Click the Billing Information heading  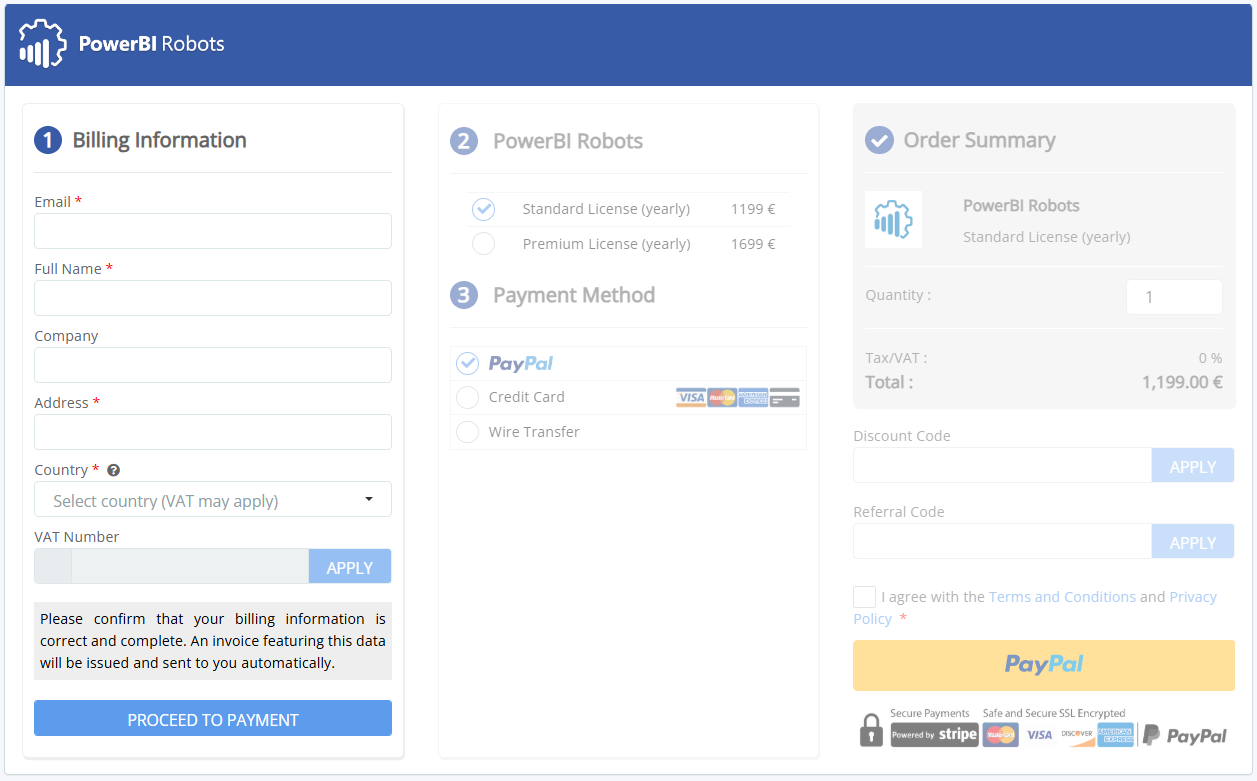click(159, 140)
